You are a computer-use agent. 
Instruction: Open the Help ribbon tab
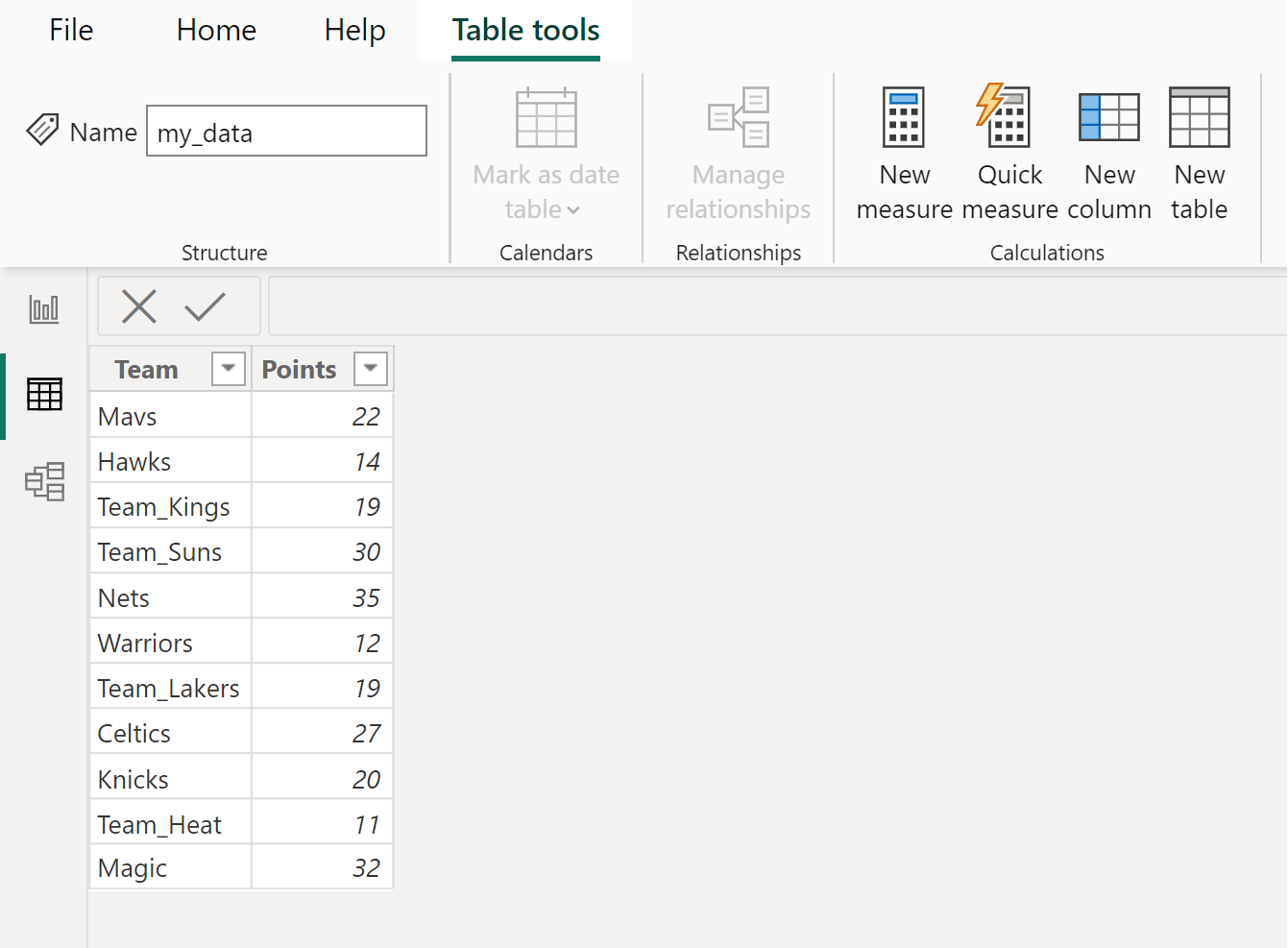354,30
